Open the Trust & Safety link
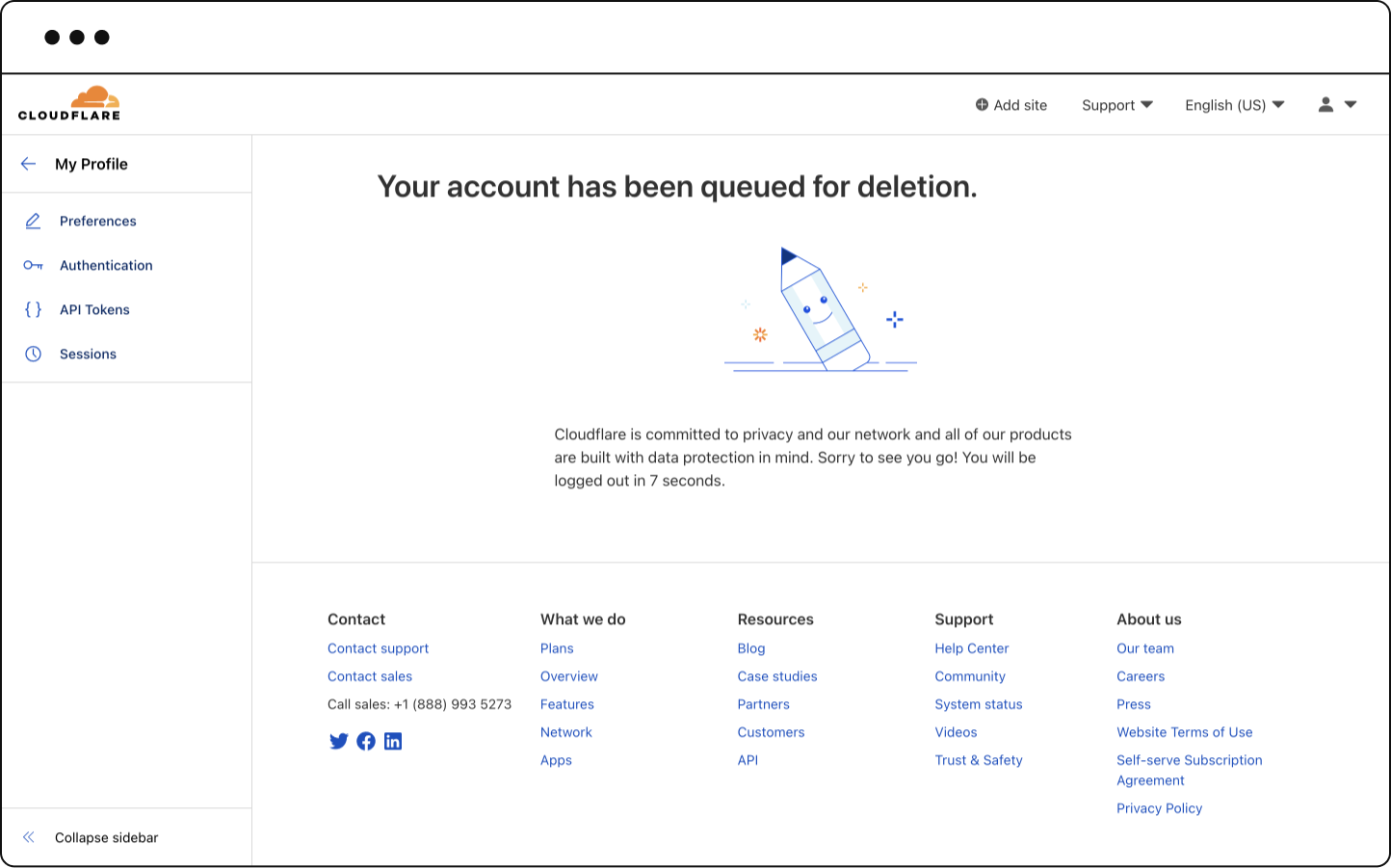 (979, 760)
